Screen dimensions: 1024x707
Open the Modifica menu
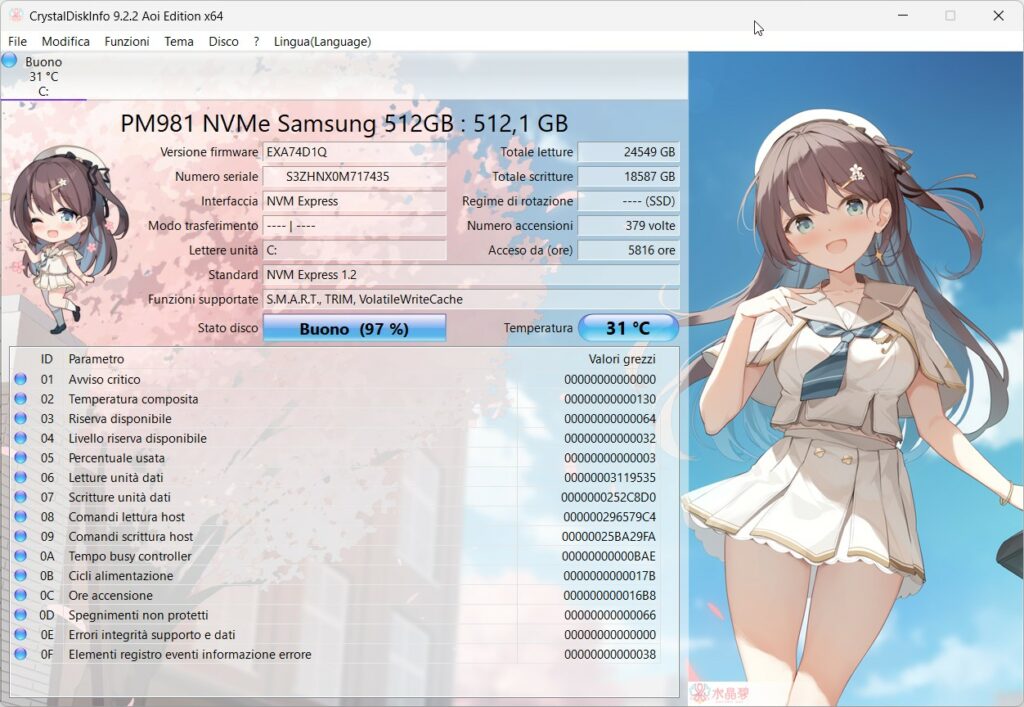coord(66,41)
